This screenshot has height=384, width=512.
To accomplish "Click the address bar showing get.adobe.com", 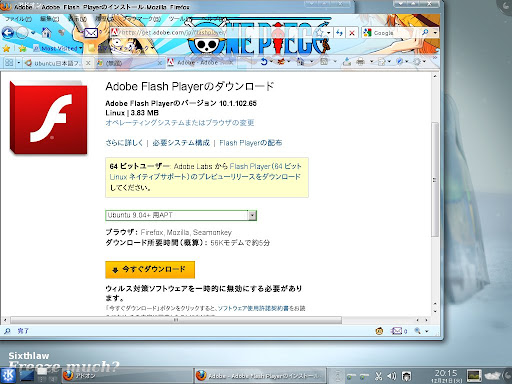I will tap(213, 33).
